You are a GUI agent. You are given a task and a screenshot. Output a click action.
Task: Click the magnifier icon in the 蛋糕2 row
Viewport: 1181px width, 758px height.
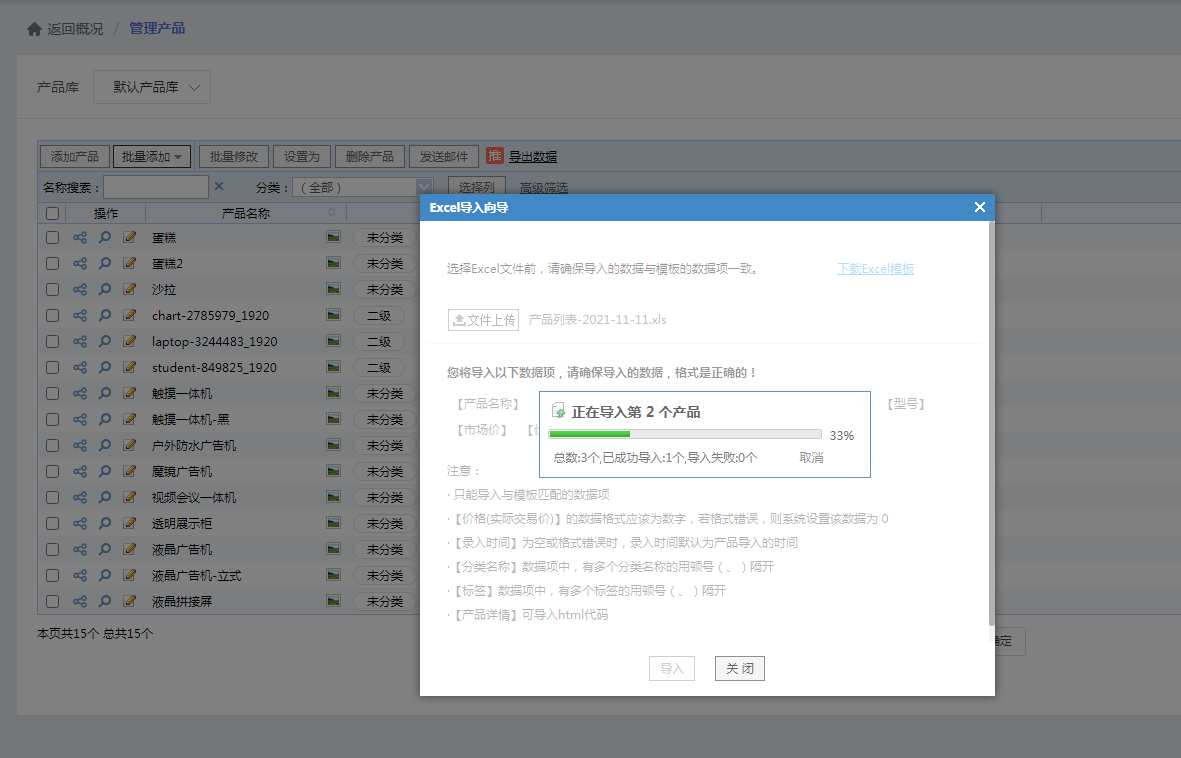tap(105, 263)
